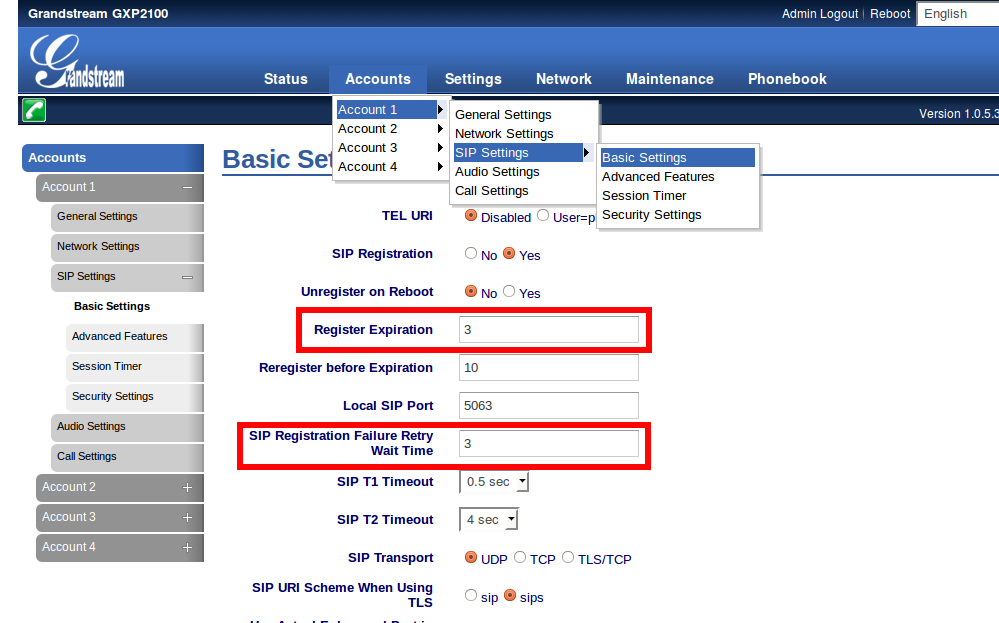Screen dimensions: 999x623
Task: Expand Account 2 with the plus icon
Action: [187, 487]
